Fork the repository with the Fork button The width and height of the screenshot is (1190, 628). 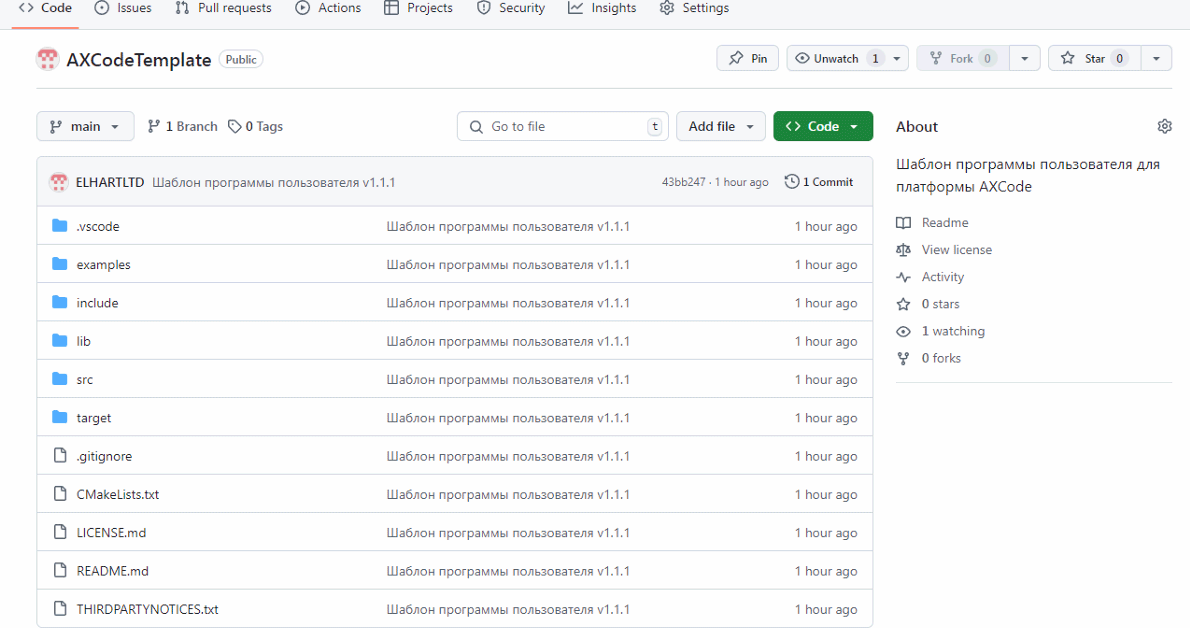(x=963, y=58)
